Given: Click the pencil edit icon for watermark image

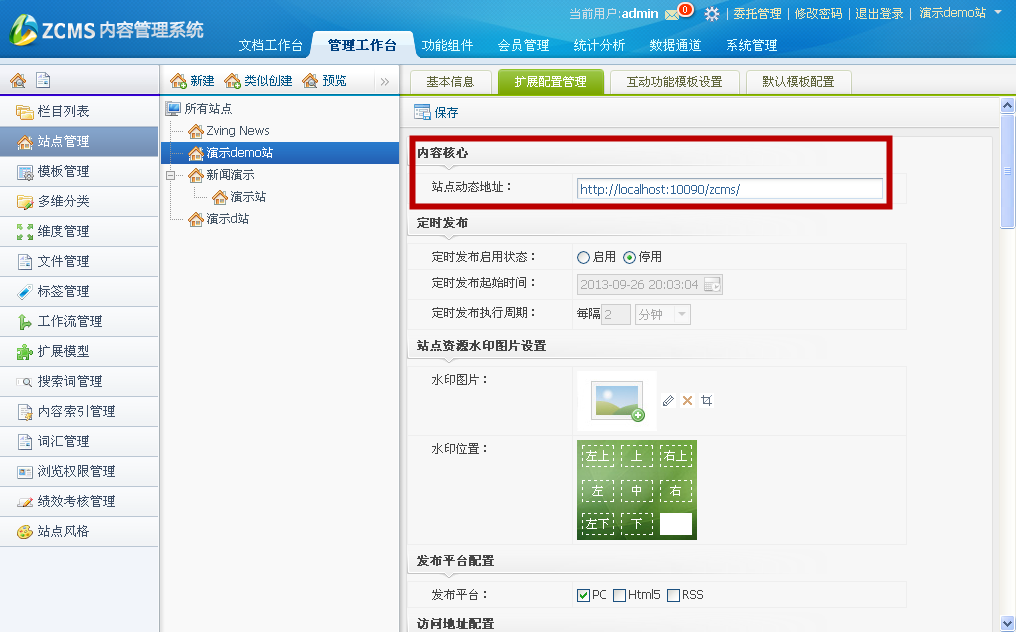Looking at the screenshot, I should (668, 400).
